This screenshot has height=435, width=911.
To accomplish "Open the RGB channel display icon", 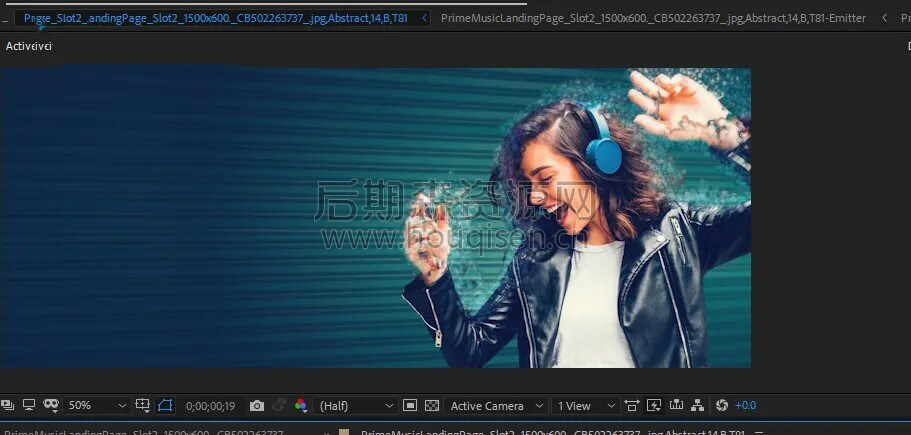I will (301, 405).
